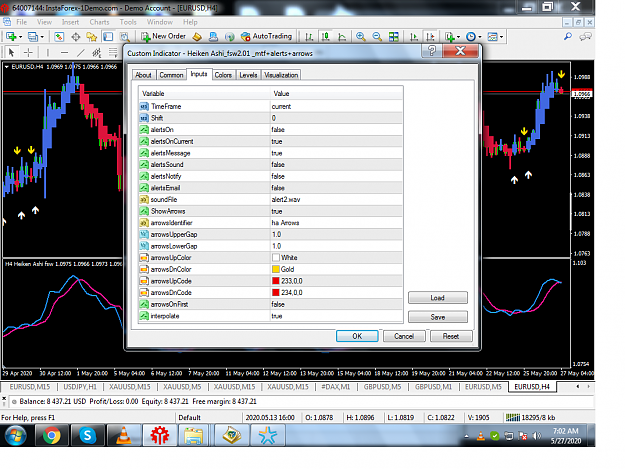Select the vertical line drawing tool
The image size is (625, 469).
[48, 52]
